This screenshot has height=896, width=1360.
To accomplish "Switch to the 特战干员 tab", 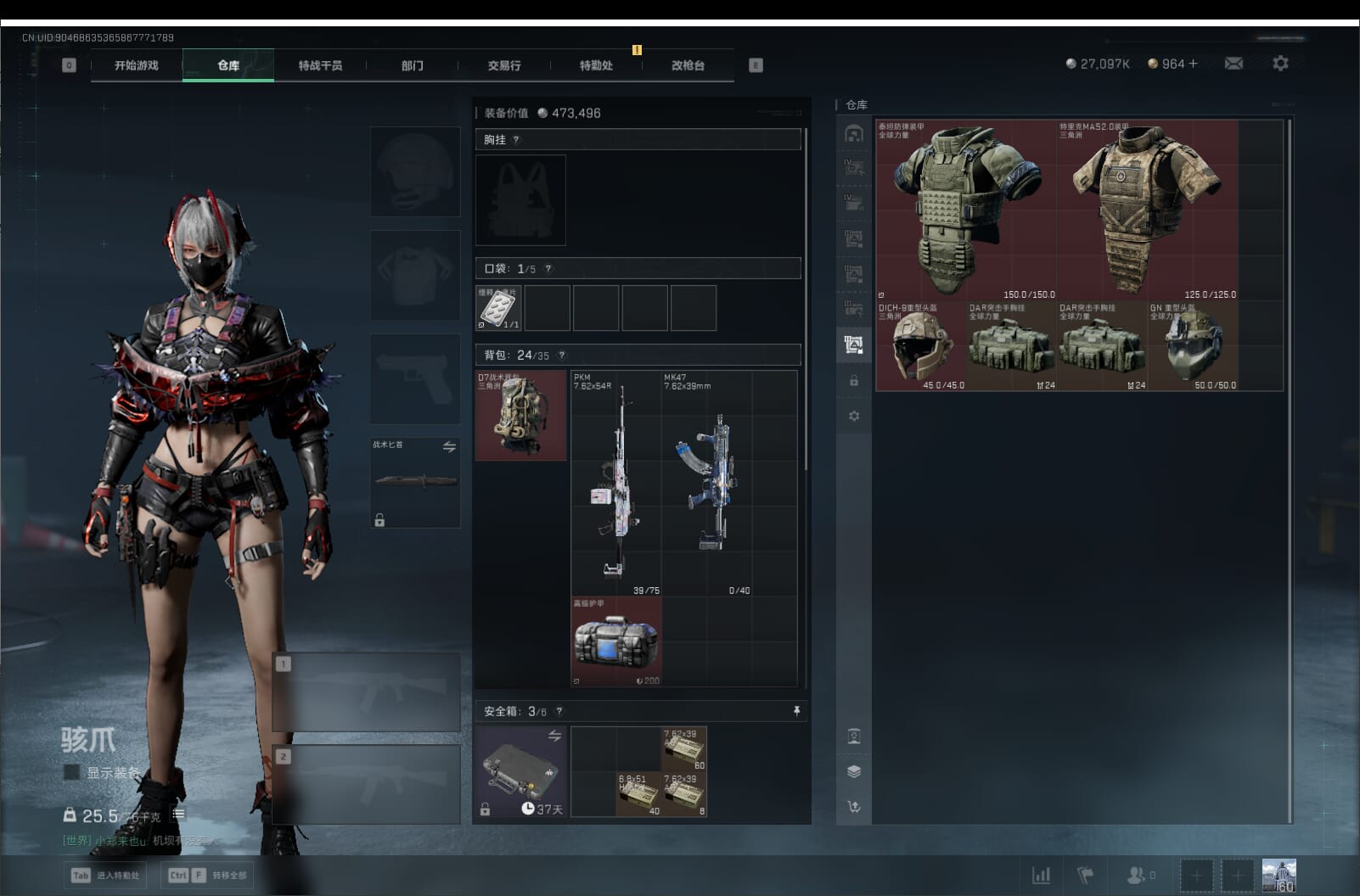I will [x=320, y=65].
